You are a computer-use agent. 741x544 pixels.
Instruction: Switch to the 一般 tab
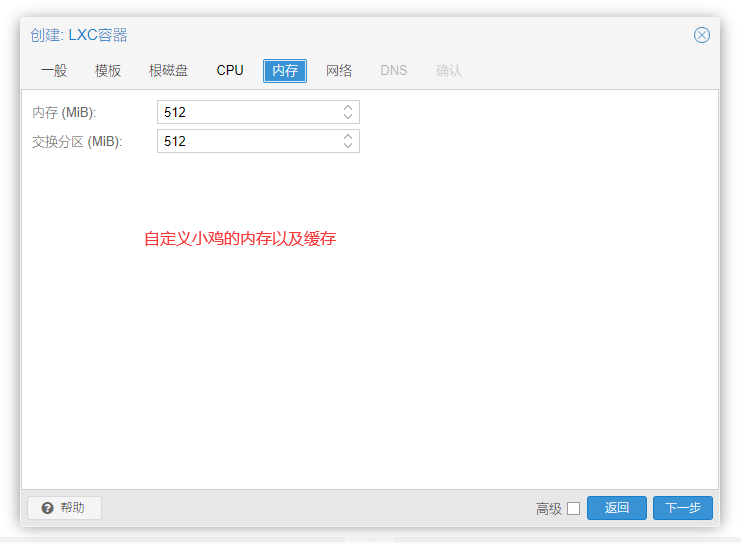[54, 71]
